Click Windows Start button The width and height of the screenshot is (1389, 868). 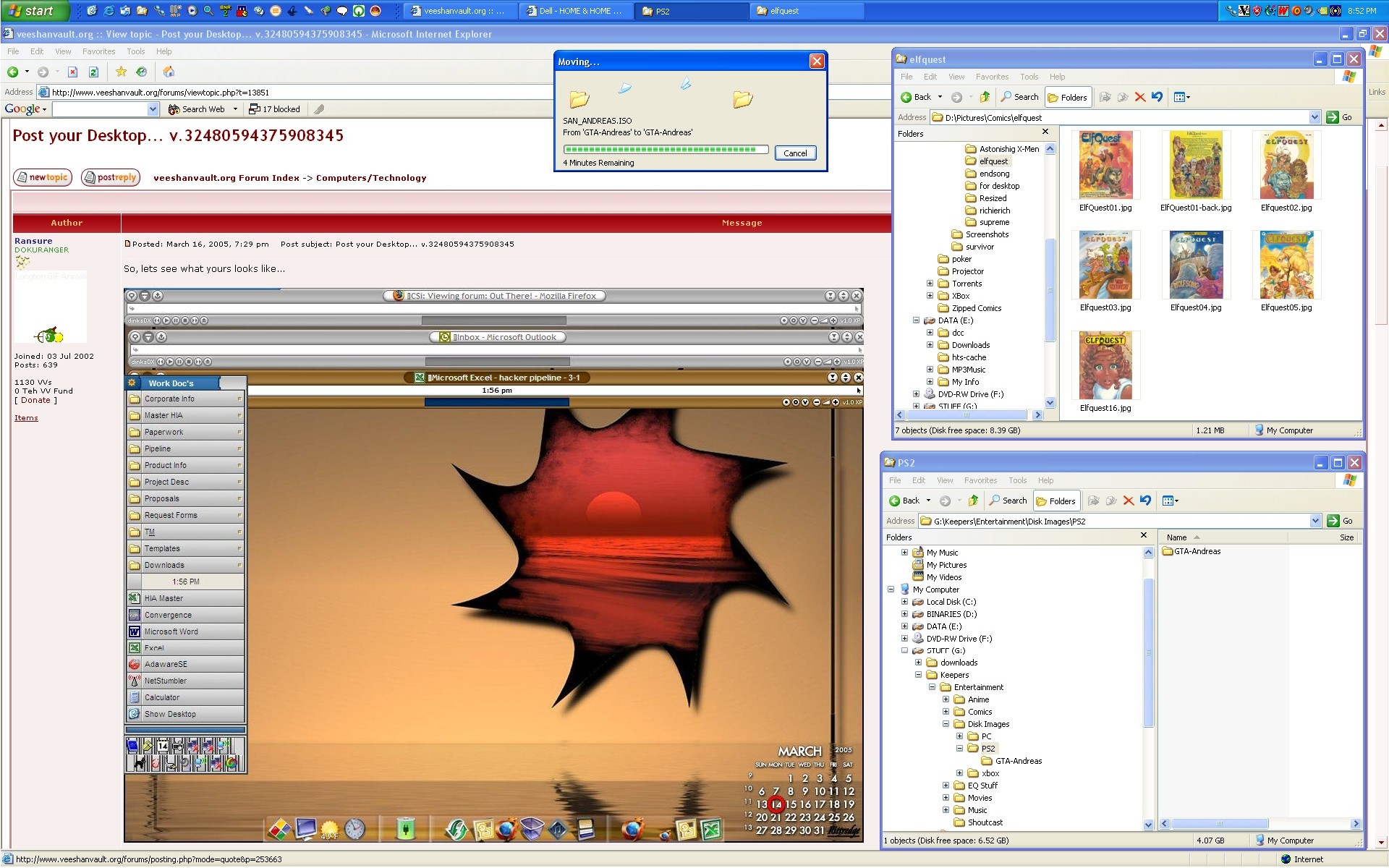35,11
